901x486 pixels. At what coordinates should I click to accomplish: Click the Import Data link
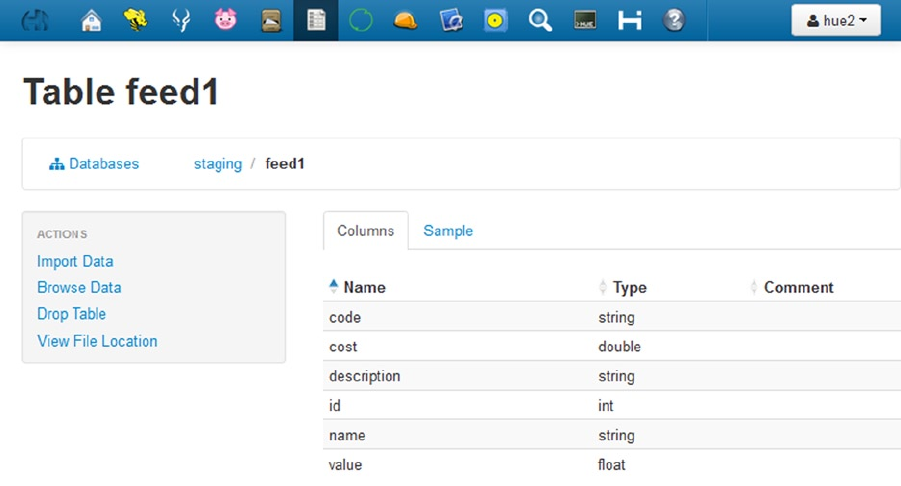click(75, 262)
